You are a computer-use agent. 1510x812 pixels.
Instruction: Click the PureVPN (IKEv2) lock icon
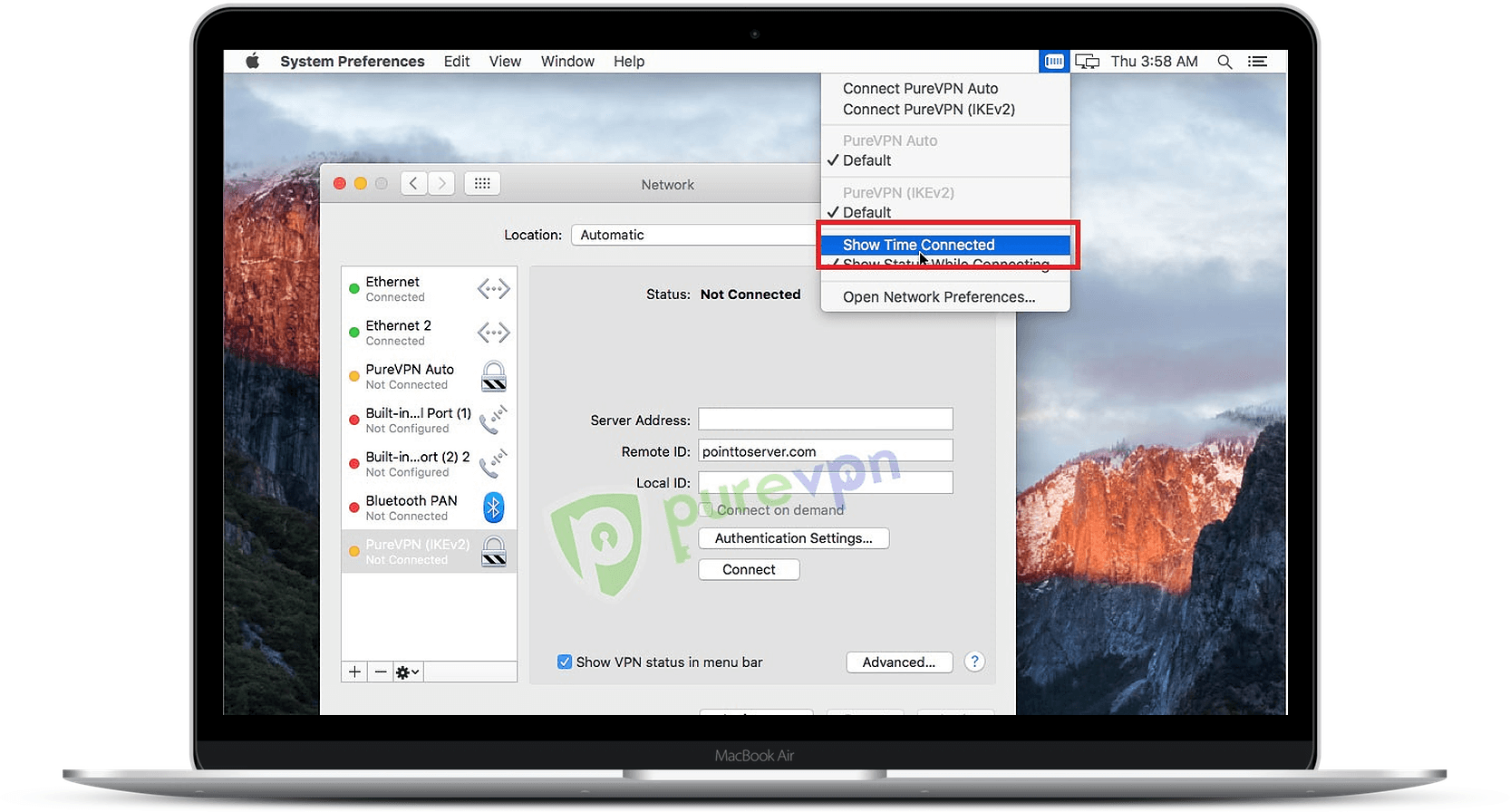[494, 551]
